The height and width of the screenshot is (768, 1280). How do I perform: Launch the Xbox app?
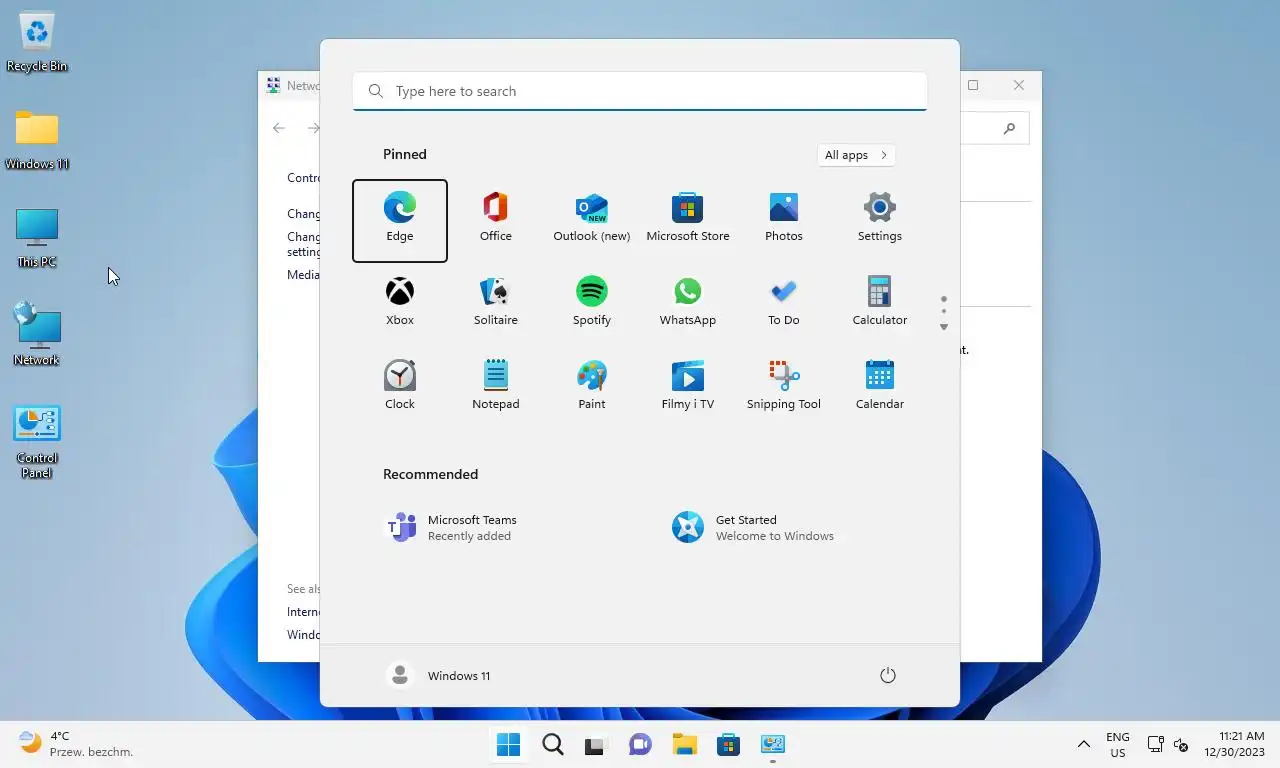pyautogui.click(x=400, y=305)
